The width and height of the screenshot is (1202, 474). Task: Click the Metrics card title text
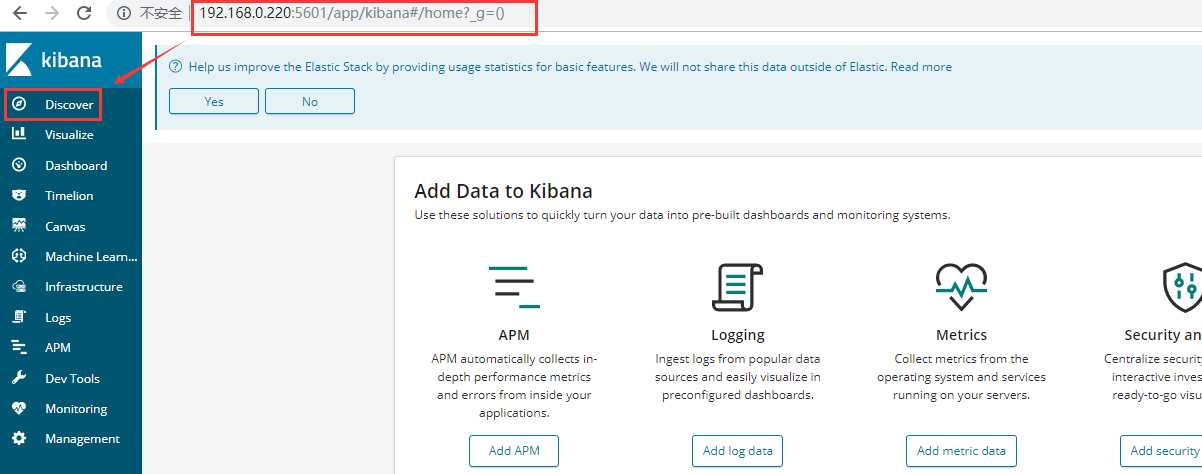click(x=961, y=335)
